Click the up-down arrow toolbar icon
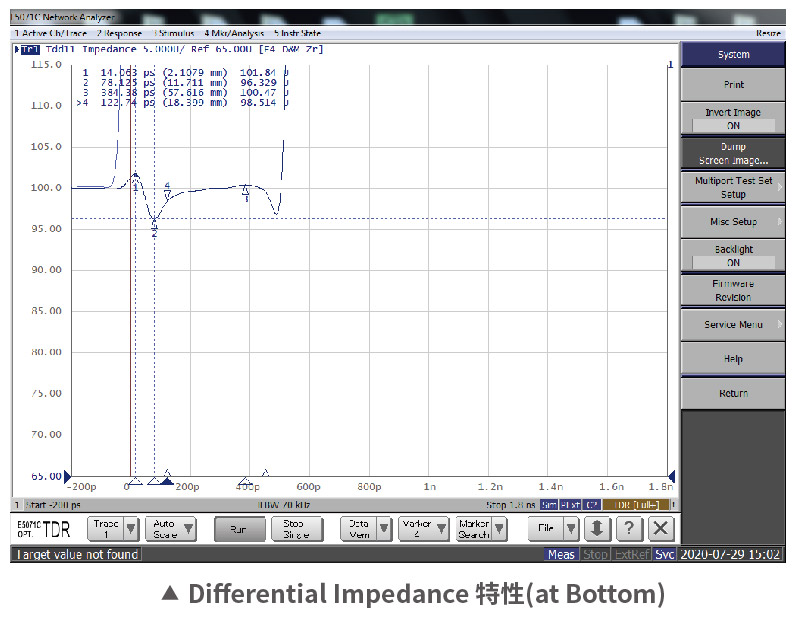Screen dimensions: 798x626 [x=597, y=528]
